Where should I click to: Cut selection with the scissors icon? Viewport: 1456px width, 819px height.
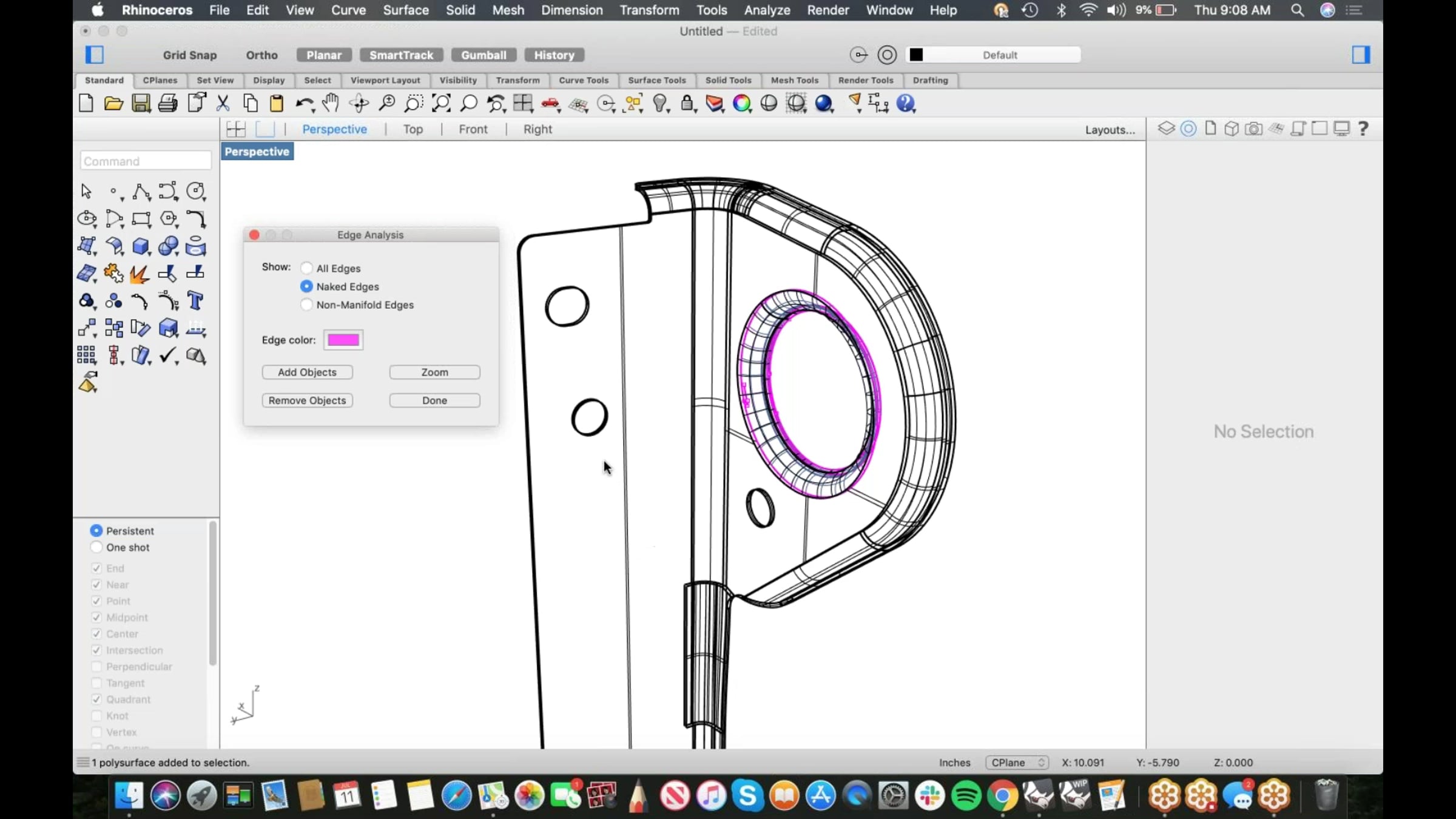pos(223,104)
